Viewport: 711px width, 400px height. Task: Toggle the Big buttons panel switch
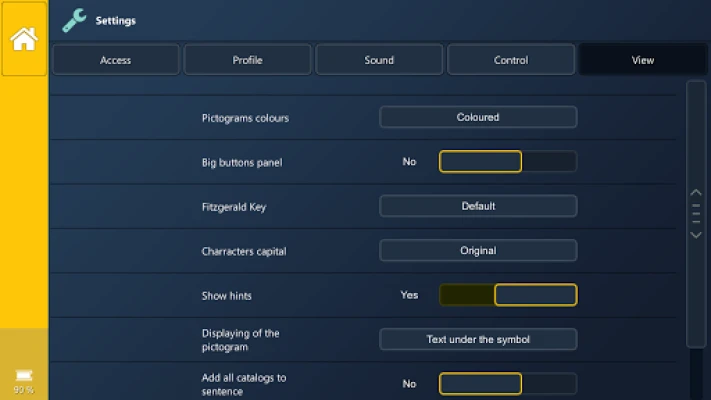508,162
